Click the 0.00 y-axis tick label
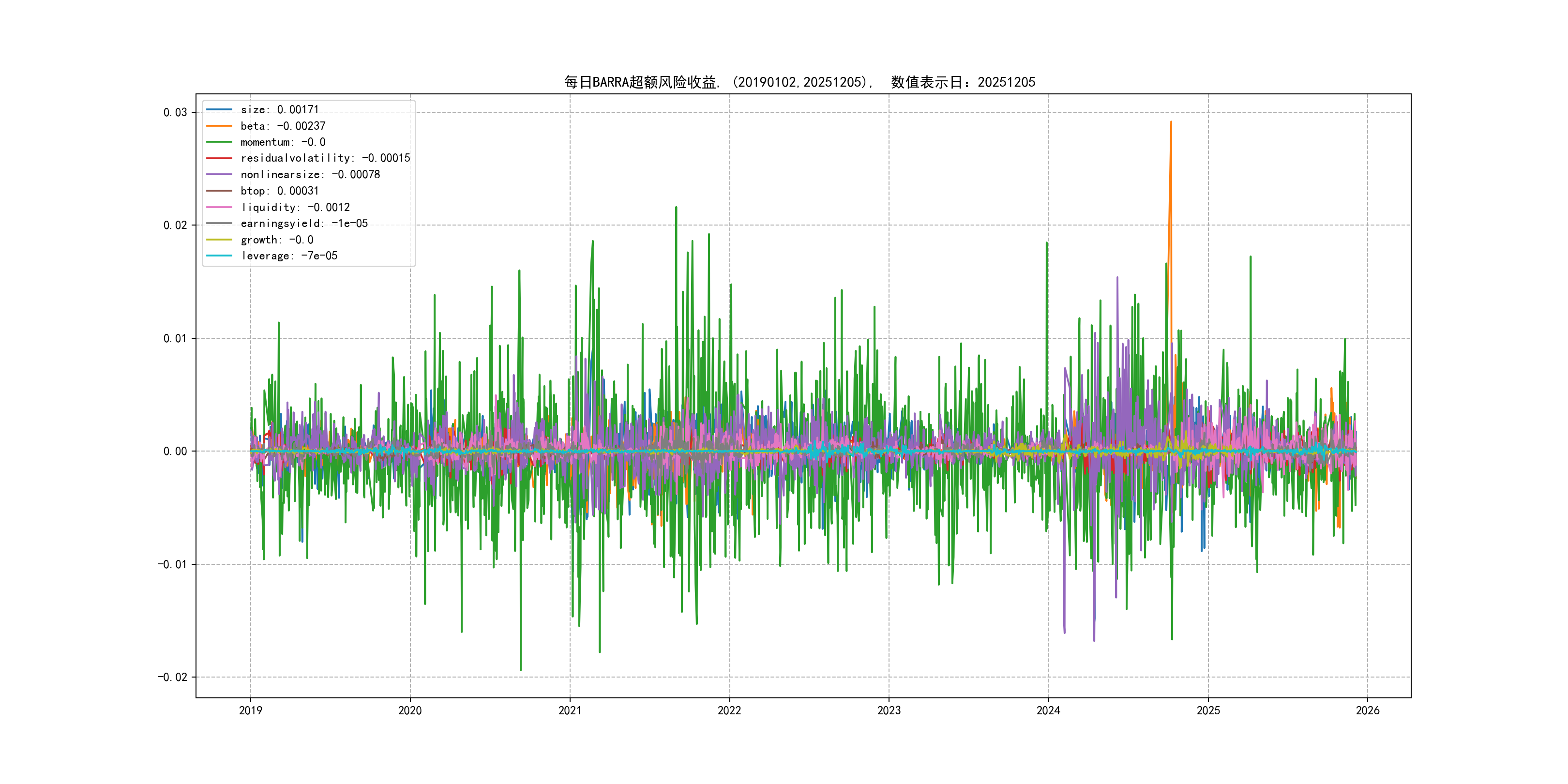This screenshot has width=1568, height=784. point(175,452)
